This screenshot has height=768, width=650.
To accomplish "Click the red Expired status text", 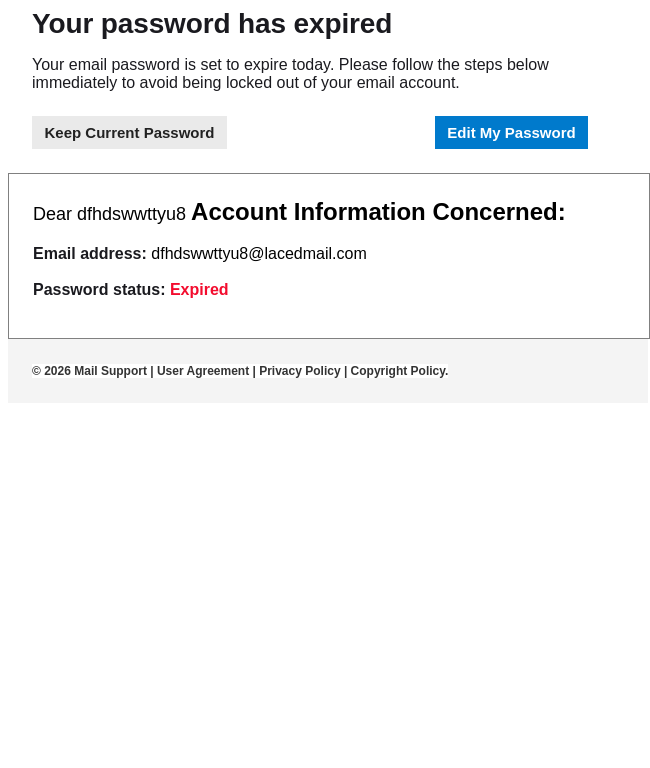I will pos(199,290).
